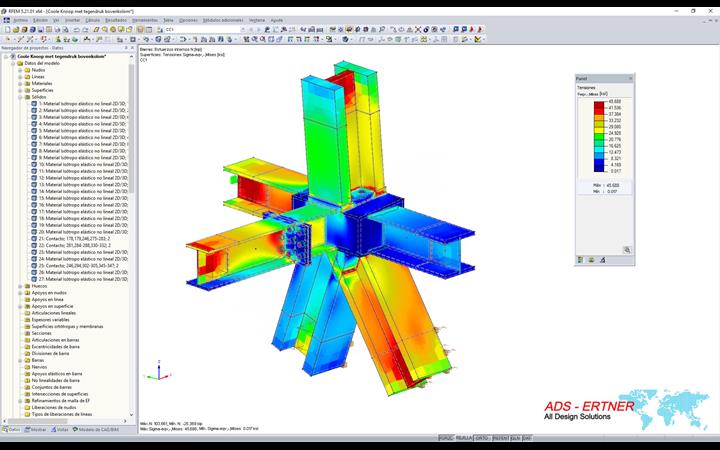
Task: Select Conjuntos de barras folder
Action: tap(48, 387)
